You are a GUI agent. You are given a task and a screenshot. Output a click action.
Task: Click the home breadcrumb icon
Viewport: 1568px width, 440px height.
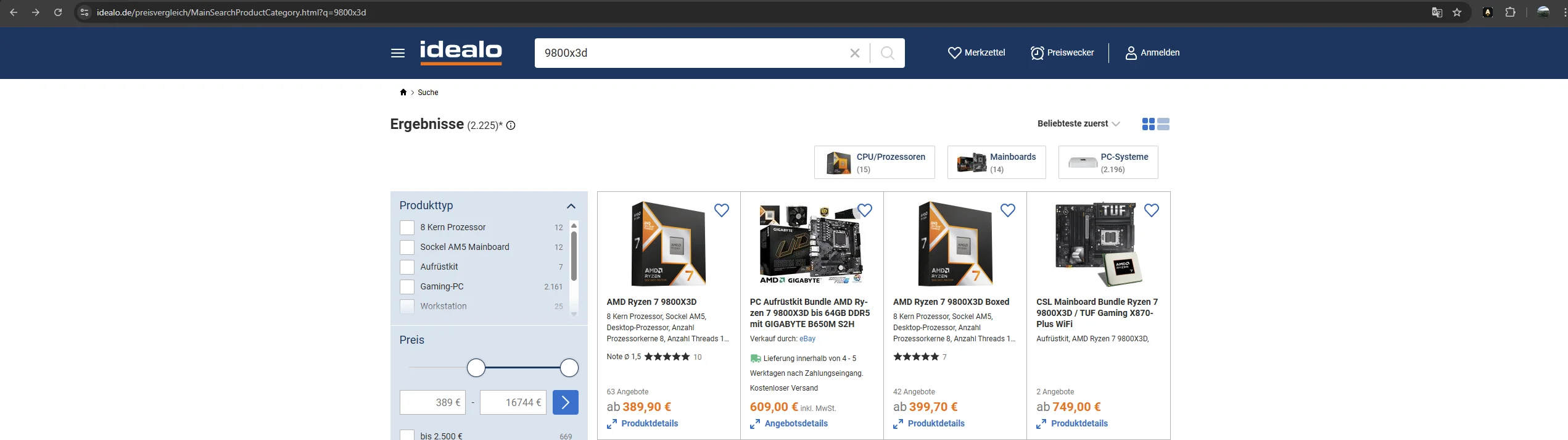coord(403,93)
